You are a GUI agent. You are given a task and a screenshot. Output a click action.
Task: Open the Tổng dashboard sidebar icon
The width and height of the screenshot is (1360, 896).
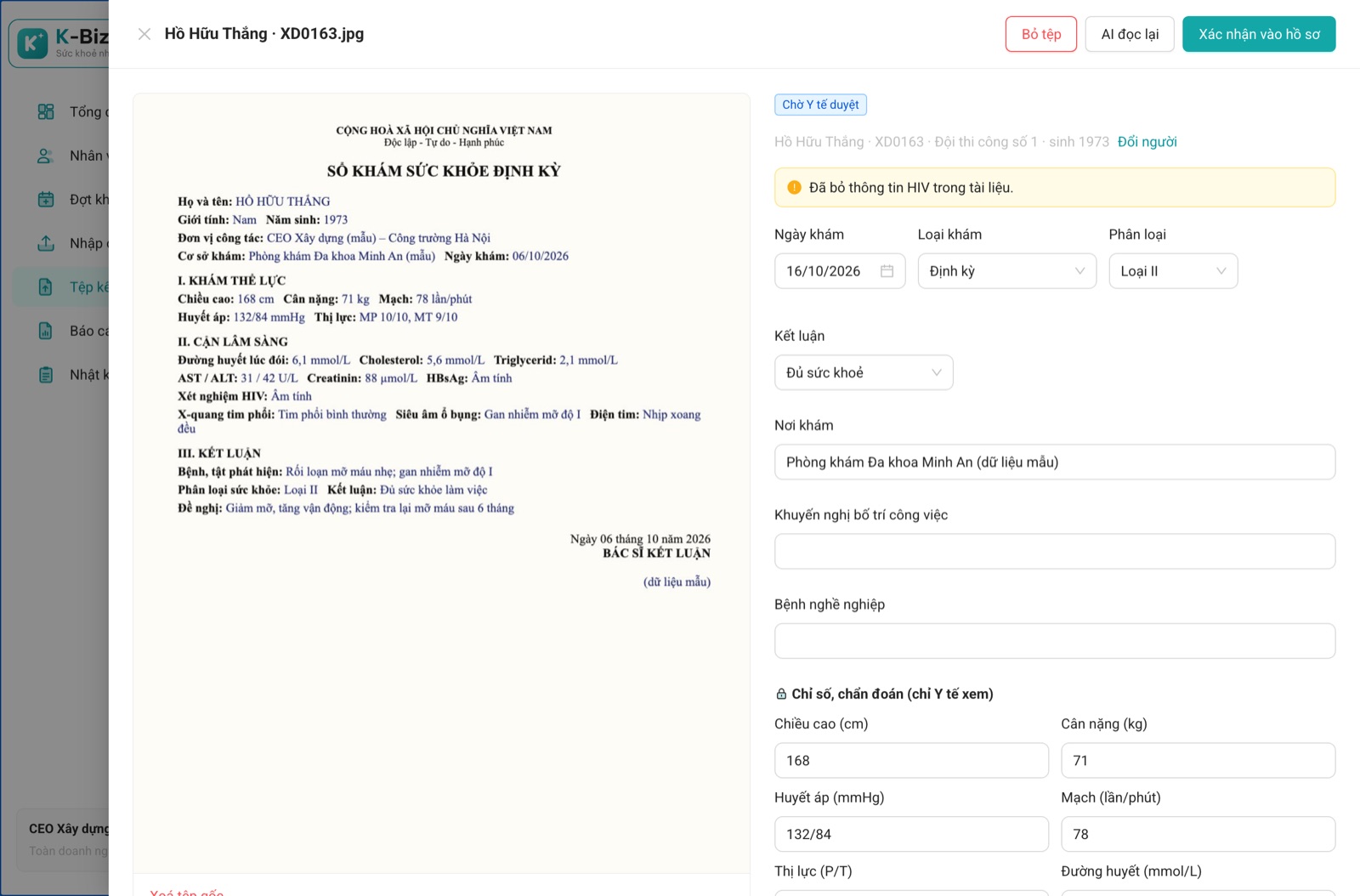[46, 111]
